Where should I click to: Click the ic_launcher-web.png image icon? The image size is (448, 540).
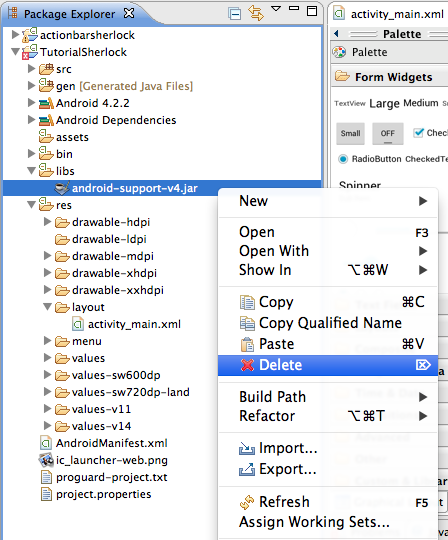pos(46,460)
